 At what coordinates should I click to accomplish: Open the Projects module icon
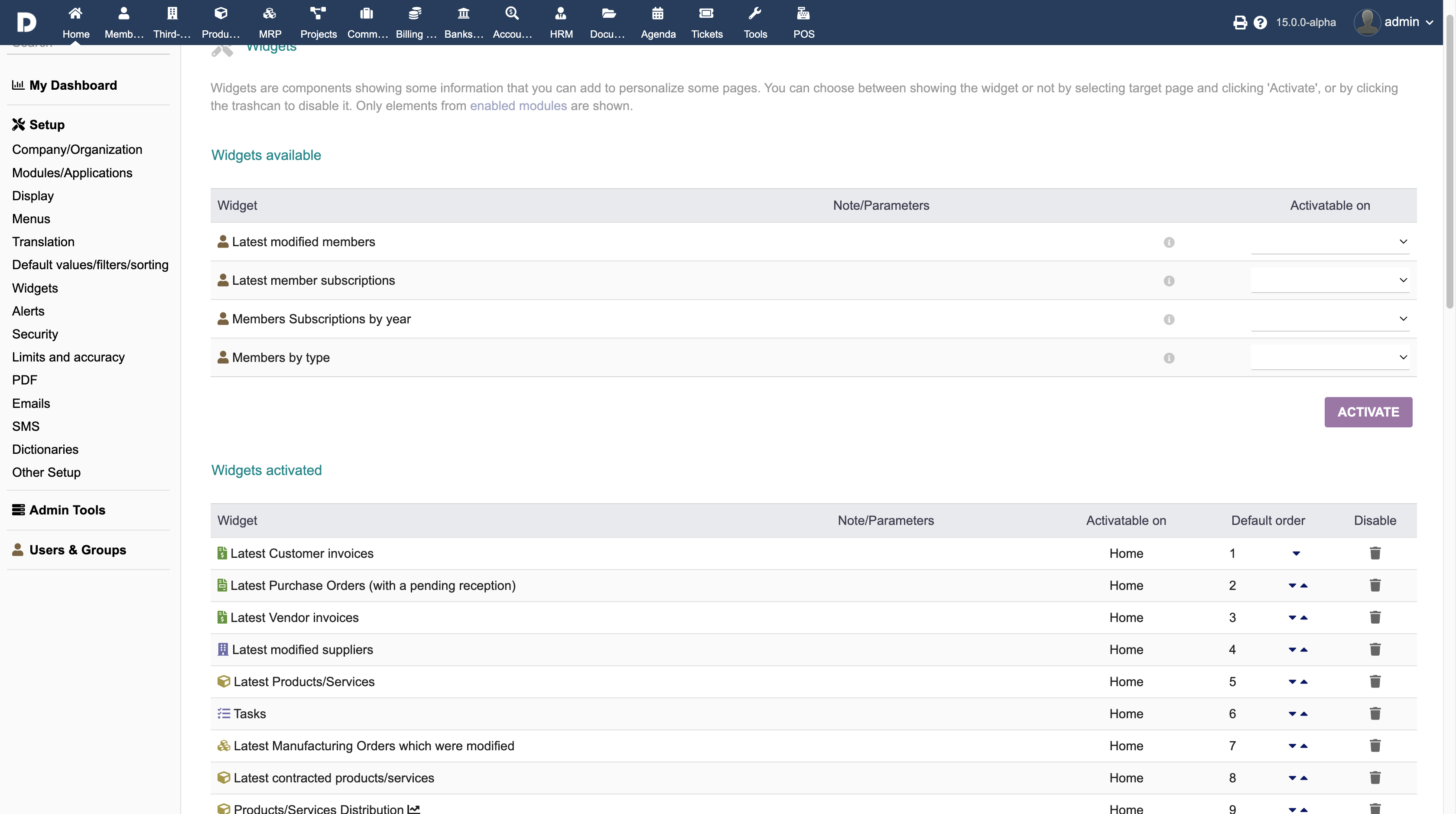click(318, 13)
